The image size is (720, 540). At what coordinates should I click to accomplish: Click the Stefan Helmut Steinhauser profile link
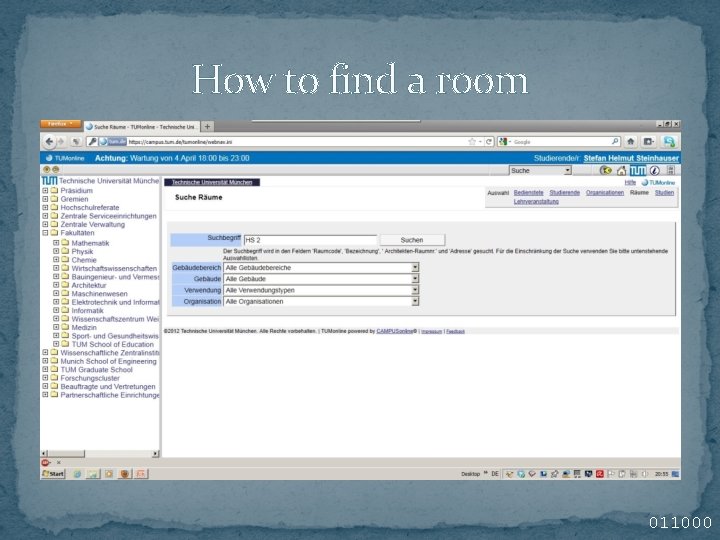point(631,158)
